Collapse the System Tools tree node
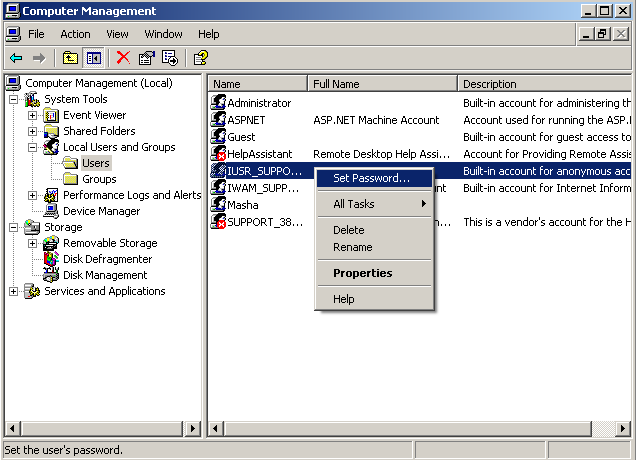636x460 pixels. click(13, 99)
